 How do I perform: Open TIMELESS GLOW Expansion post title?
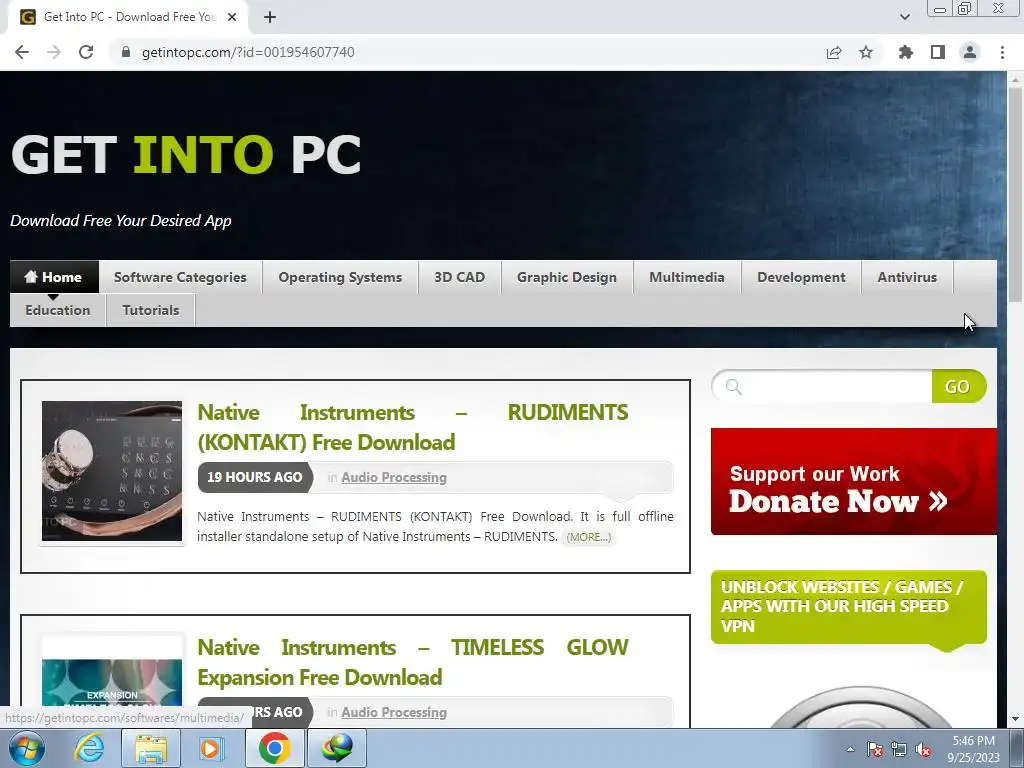(413, 662)
